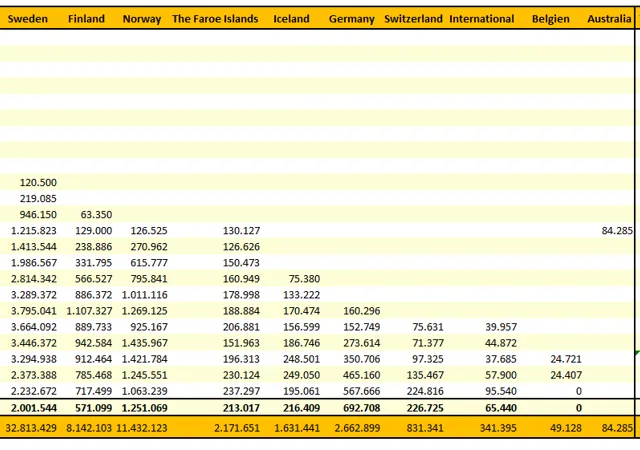
Task: Select The Faroe Islands header cell
Action: click(x=215, y=19)
